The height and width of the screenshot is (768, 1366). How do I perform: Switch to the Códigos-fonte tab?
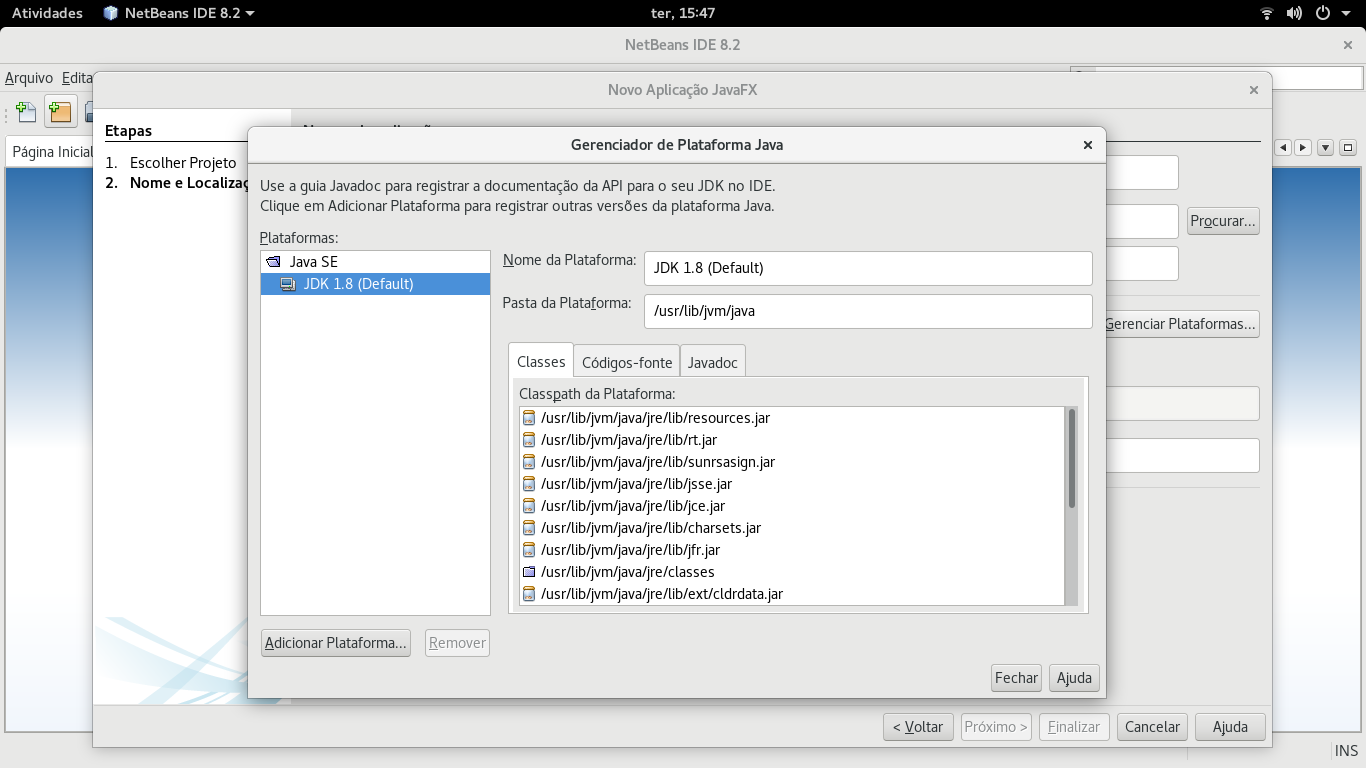click(627, 362)
